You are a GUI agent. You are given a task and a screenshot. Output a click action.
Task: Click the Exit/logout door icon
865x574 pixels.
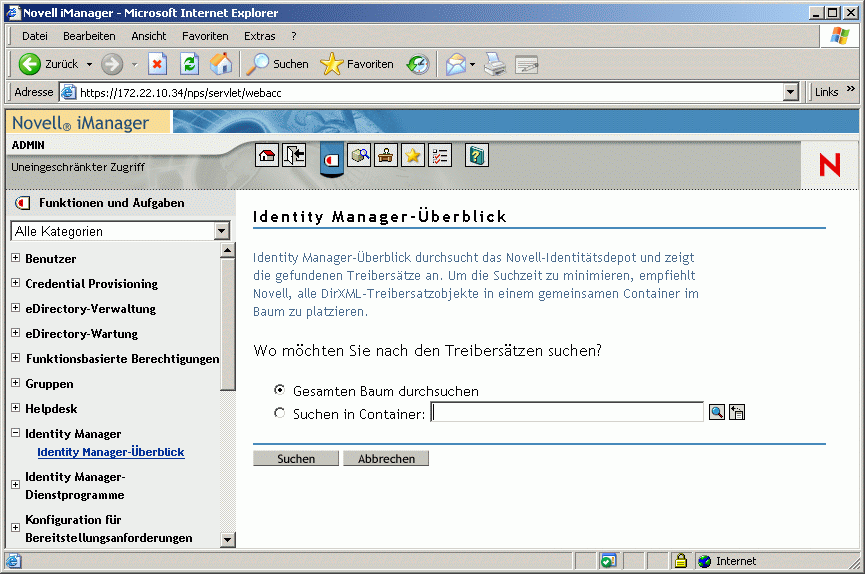[x=294, y=156]
